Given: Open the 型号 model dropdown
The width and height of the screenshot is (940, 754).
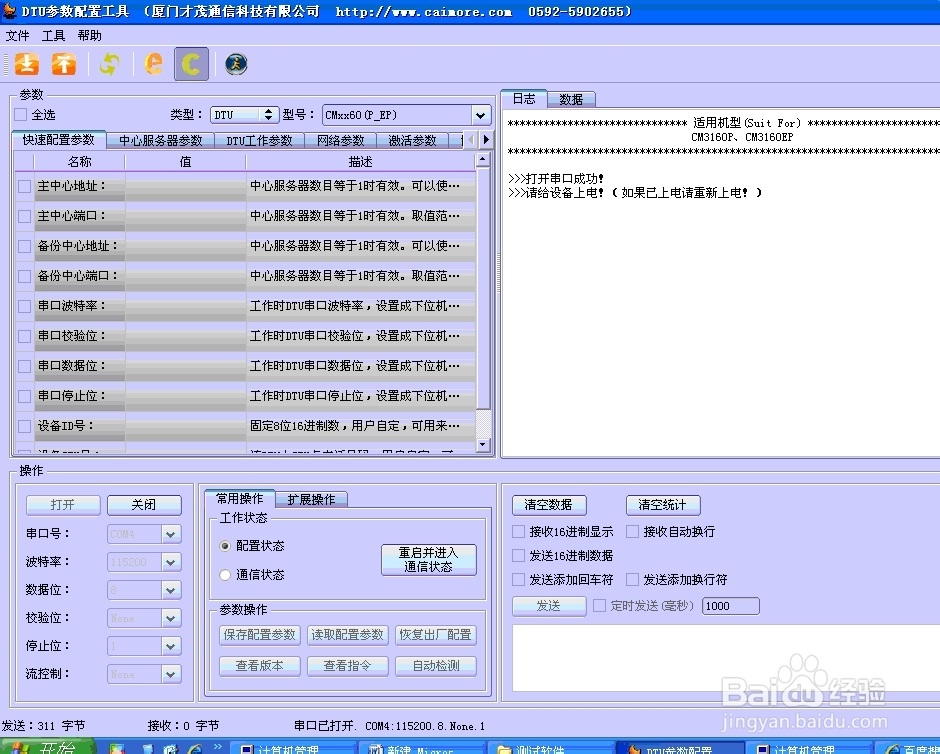Looking at the screenshot, I should 480,114.
